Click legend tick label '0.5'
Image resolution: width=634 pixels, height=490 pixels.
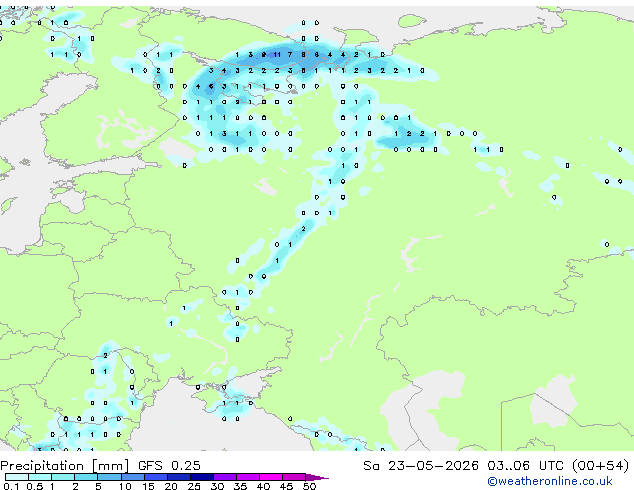(35, 486)
